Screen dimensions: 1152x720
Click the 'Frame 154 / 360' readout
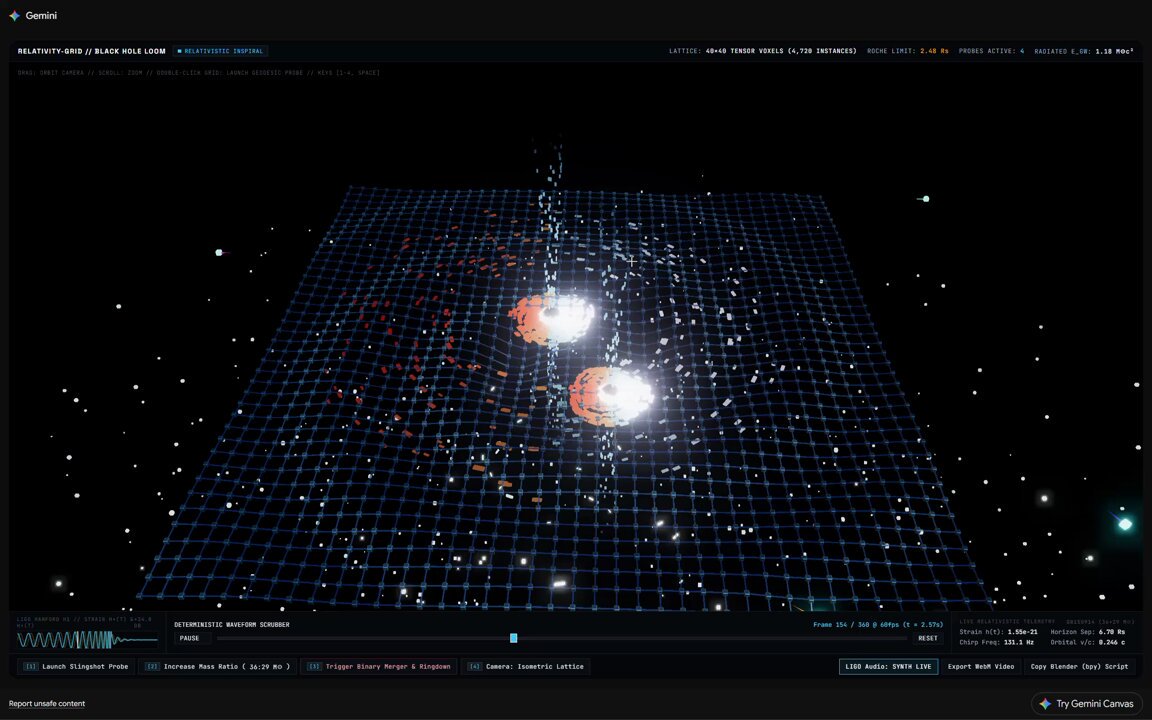click(878, 624)
